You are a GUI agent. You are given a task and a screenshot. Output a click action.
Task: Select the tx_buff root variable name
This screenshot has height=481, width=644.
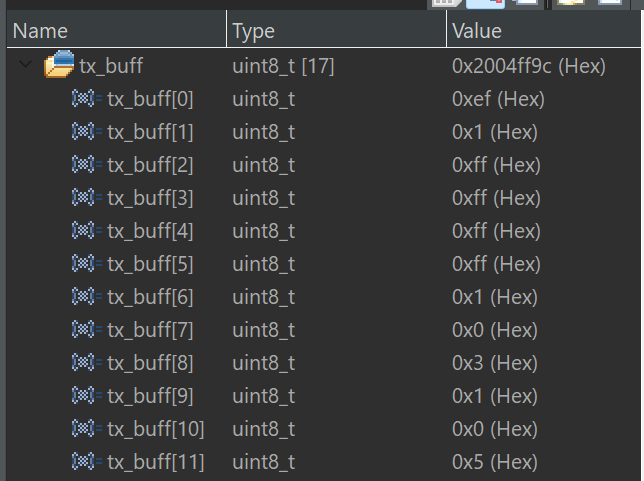111,66
